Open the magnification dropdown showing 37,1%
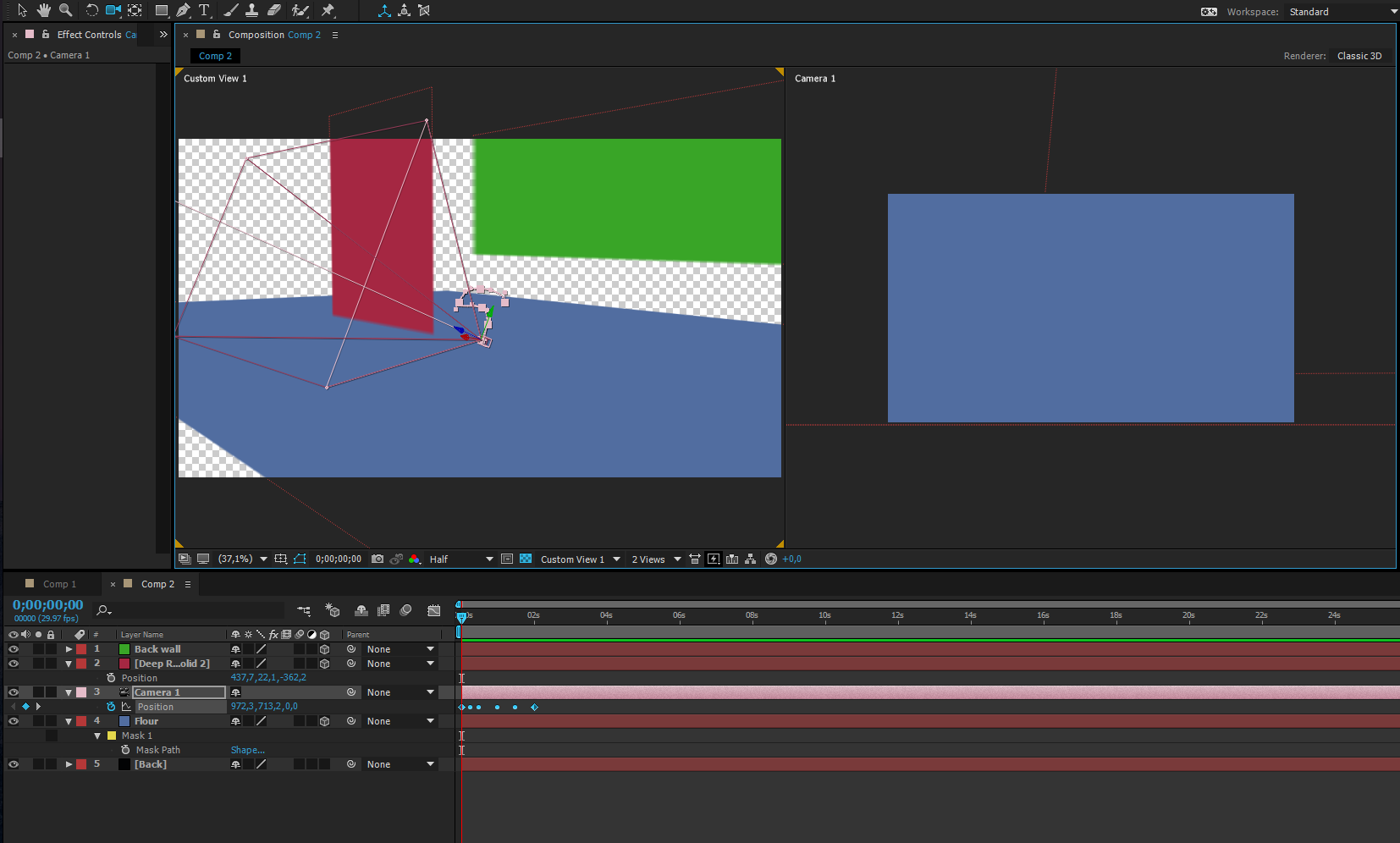Image resolution: width=1400 pixels, height=843 pixels. [x=242, y=559]
